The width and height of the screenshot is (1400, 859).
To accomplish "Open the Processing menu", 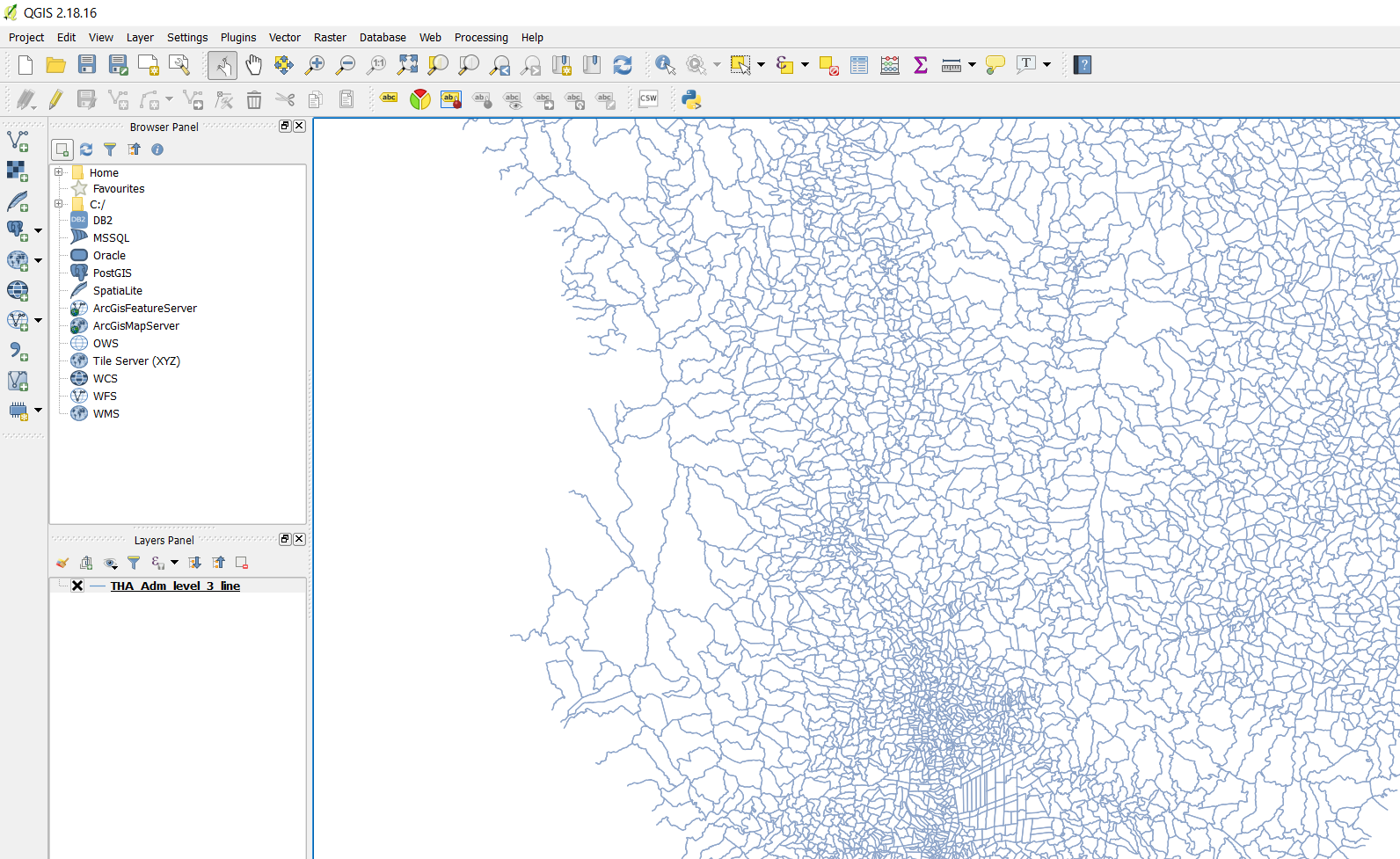I will (481, 37).
